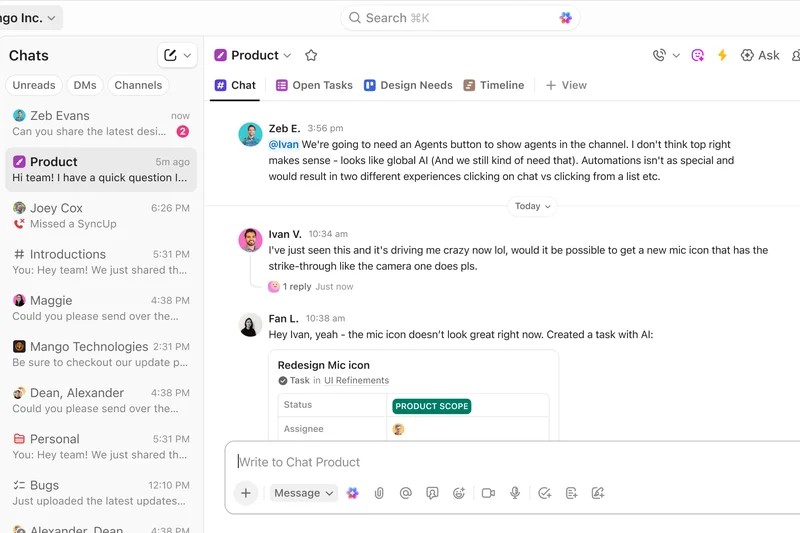This screenshot has width=800, height=533.
Task: Open the 1 reply thread link
Action: click(x=297, y=286)
